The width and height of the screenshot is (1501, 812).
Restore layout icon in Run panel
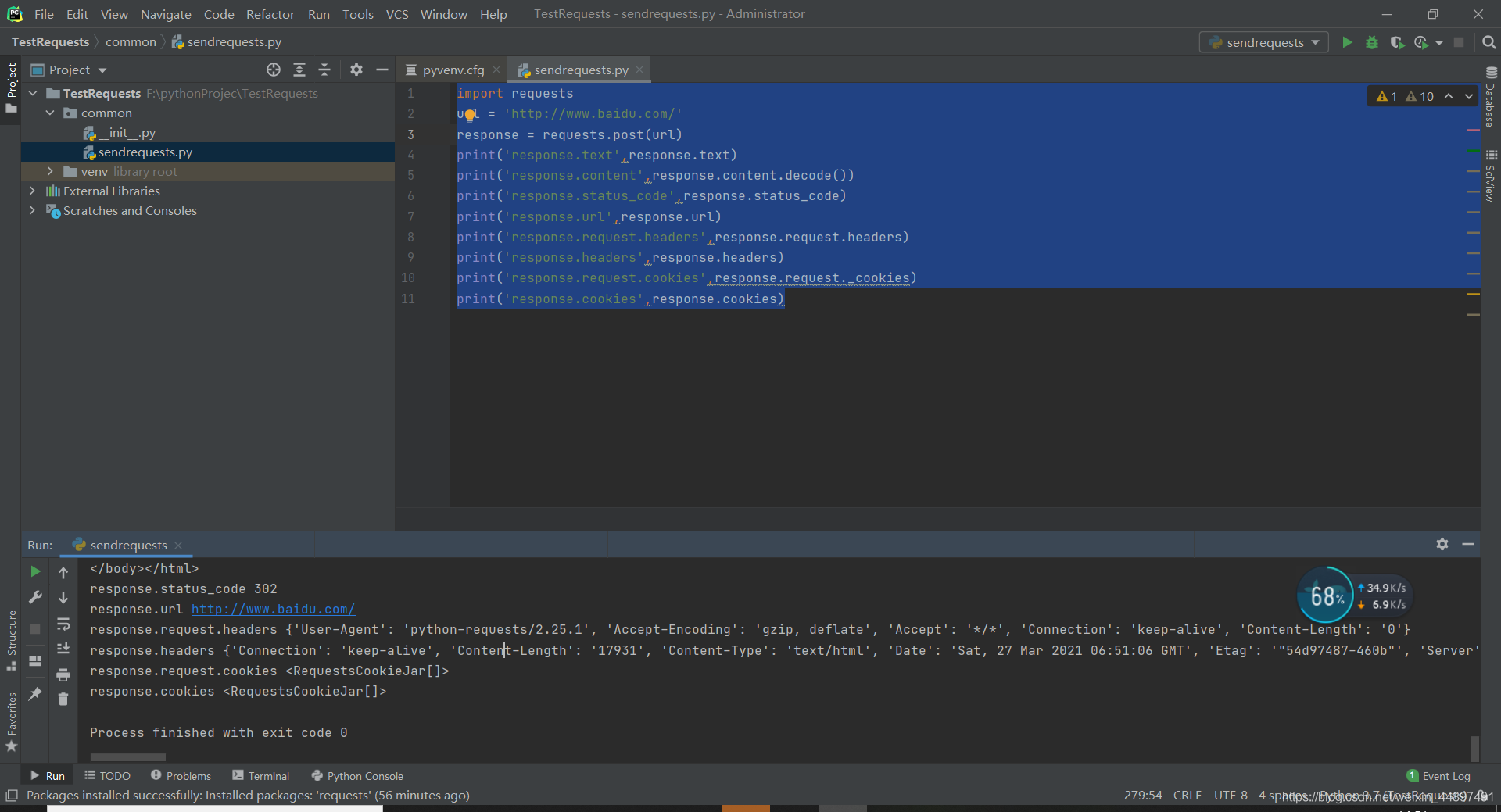pos(35,661)
